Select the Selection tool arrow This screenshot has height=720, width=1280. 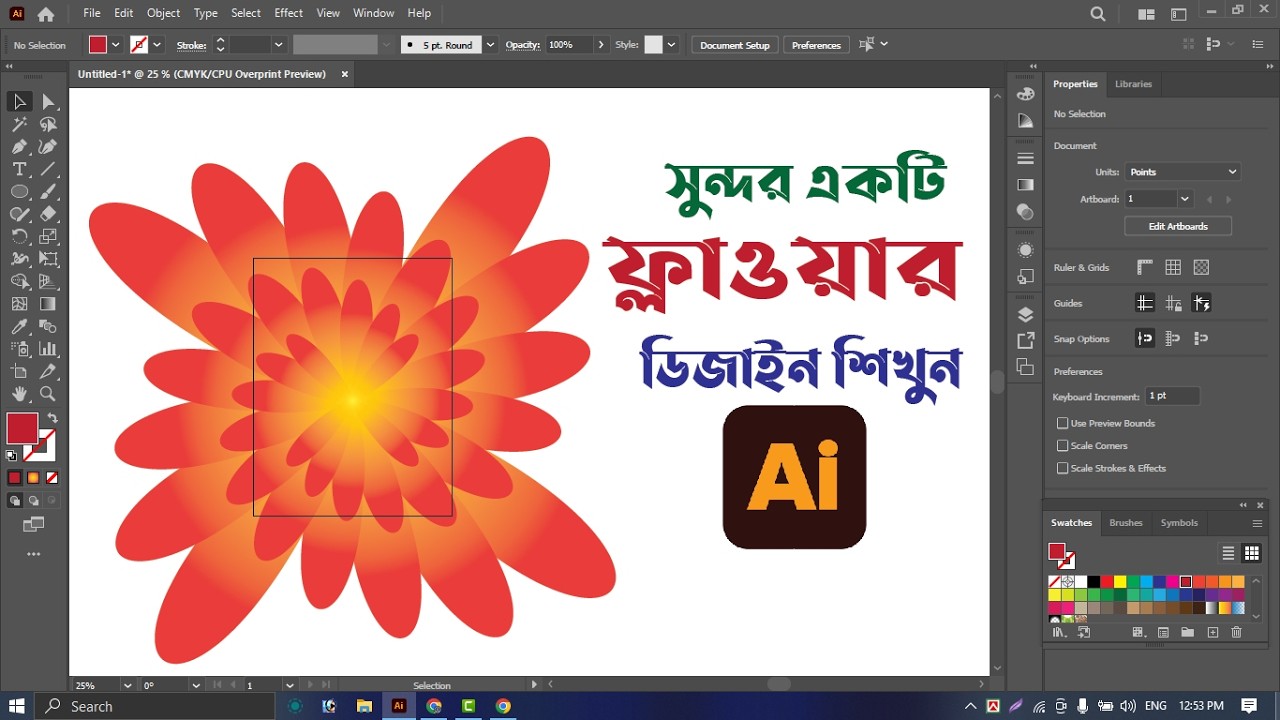click(19, 101)
